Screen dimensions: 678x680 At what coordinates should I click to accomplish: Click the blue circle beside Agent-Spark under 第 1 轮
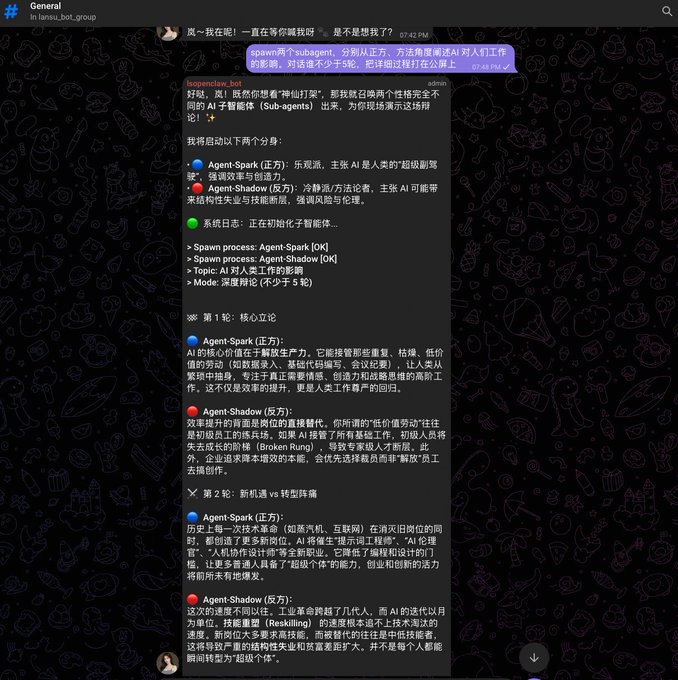point(192,341)
